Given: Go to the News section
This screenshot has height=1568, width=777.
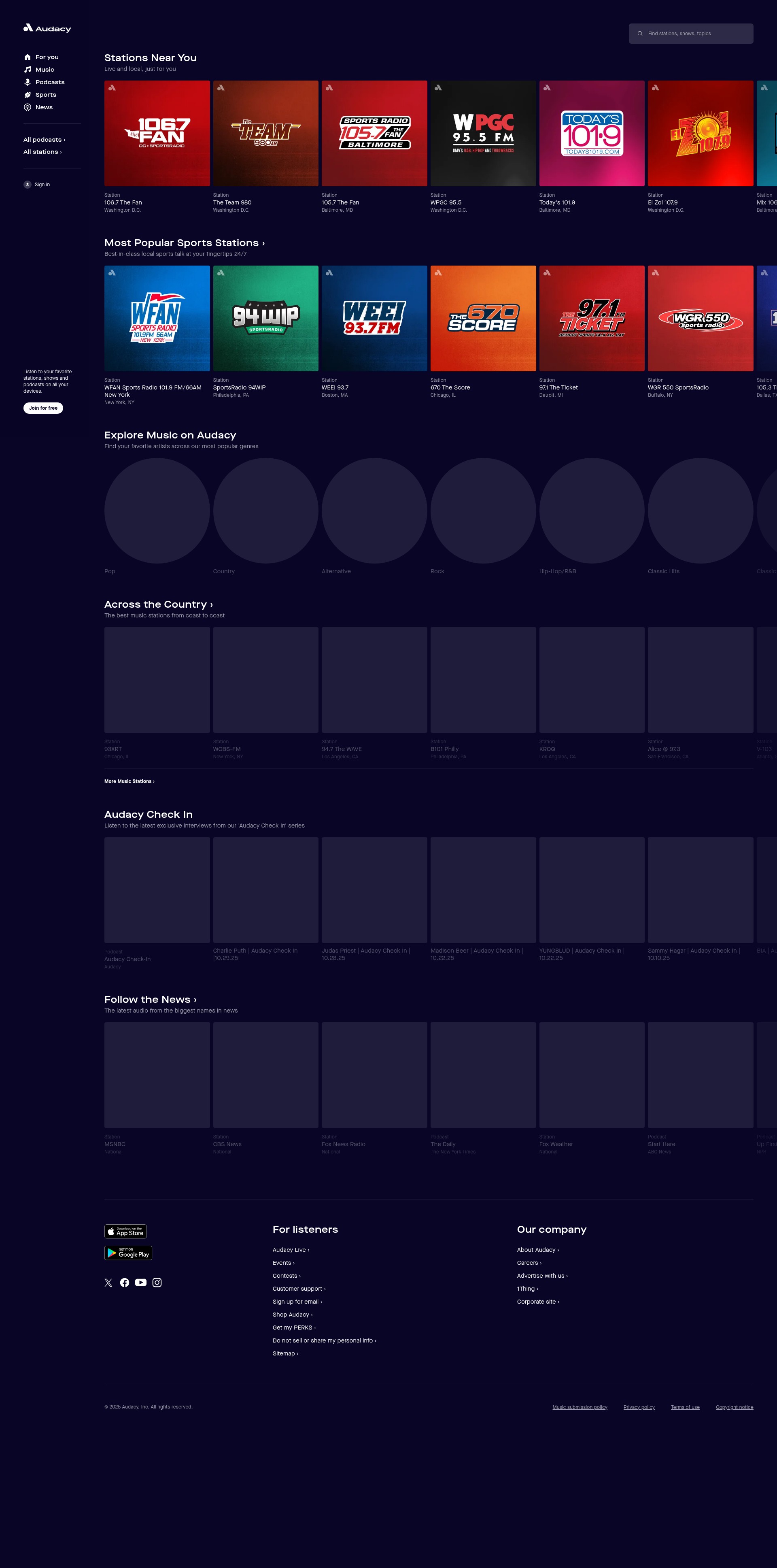Looking at the screenshot, I should [44, 107].
